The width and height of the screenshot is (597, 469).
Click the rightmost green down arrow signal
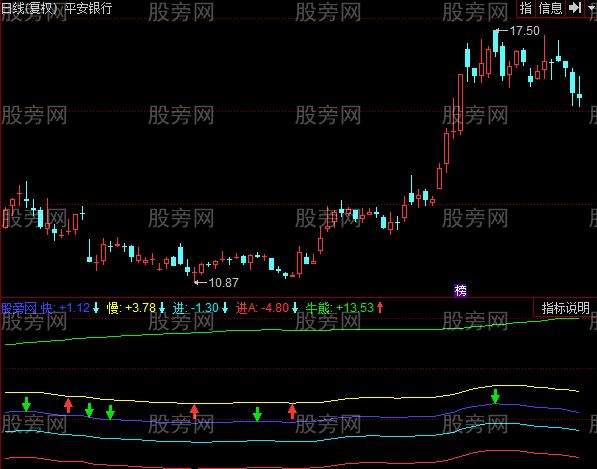click(495, 396)
